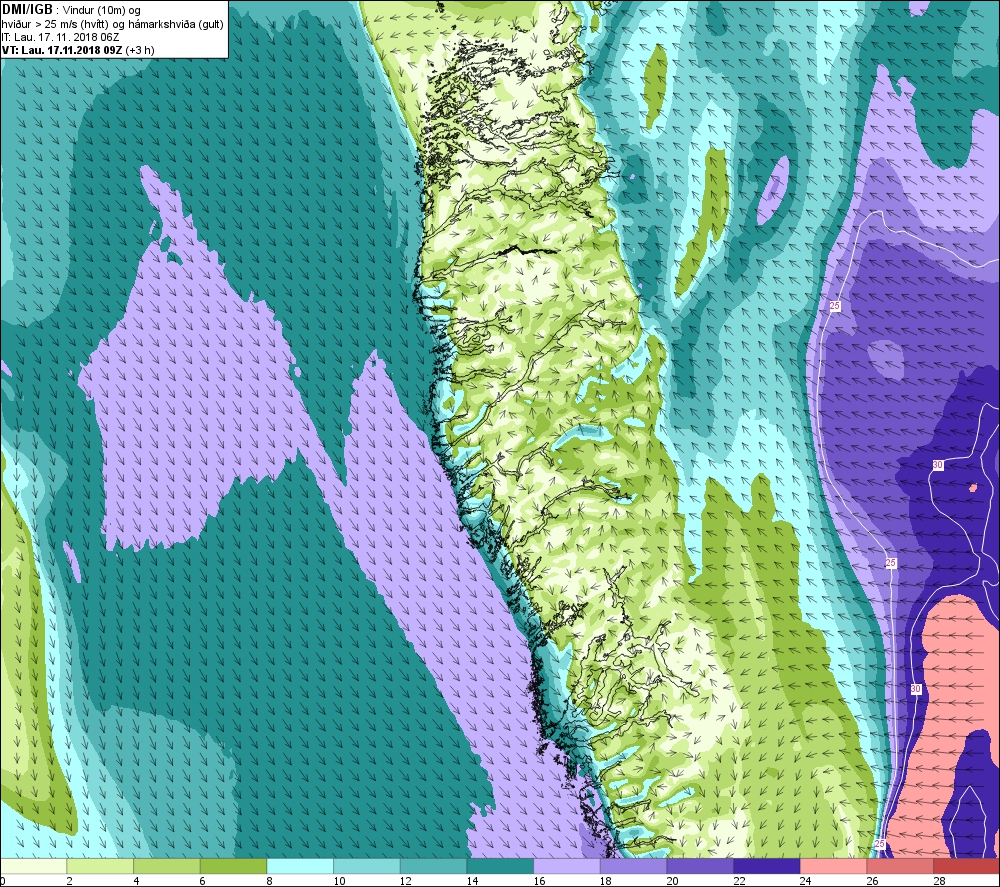Image resolution: width=1000 pixels, height=887 pixels.
Task: Click the DMI/IGB title text
Action: click(x=28, y=10)
